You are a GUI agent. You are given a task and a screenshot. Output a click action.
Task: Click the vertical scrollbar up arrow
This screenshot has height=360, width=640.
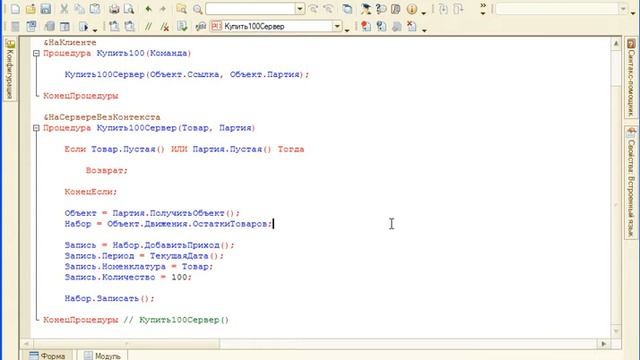coord(616,43)
